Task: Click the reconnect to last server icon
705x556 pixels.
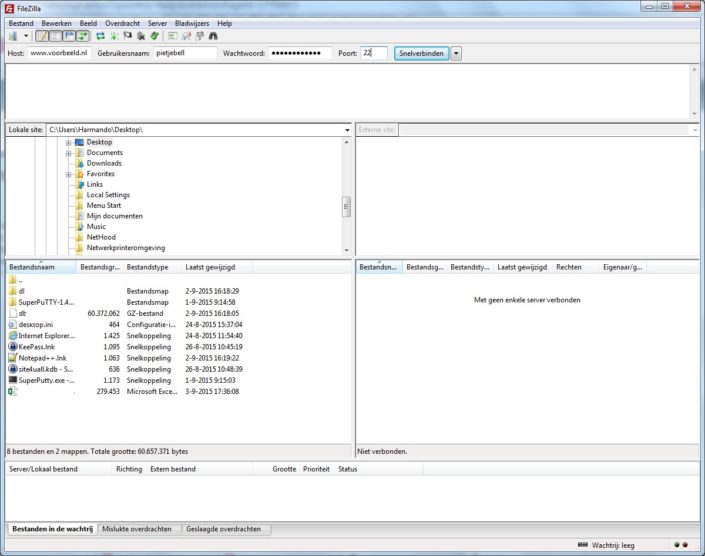Action: pyautogui.click(x=155, y=36)
